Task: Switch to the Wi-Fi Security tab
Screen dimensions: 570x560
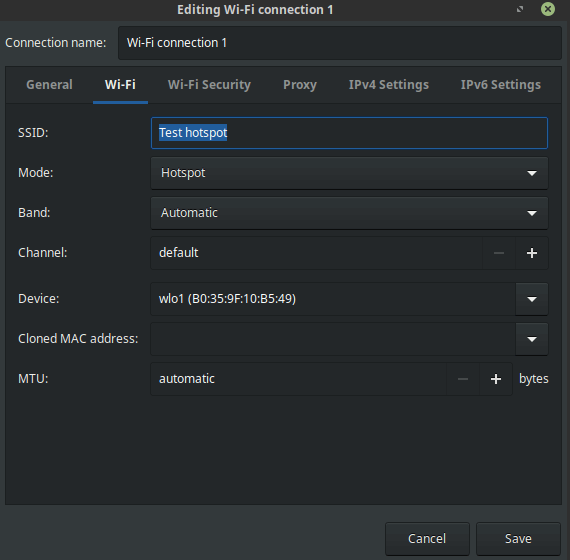Action: (x=209, y=85)
